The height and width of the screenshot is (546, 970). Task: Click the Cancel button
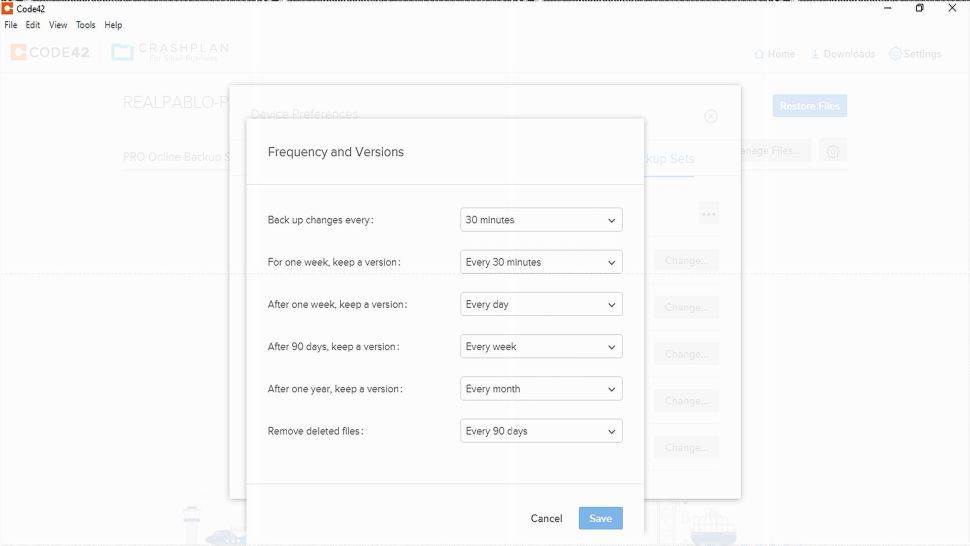546,518
